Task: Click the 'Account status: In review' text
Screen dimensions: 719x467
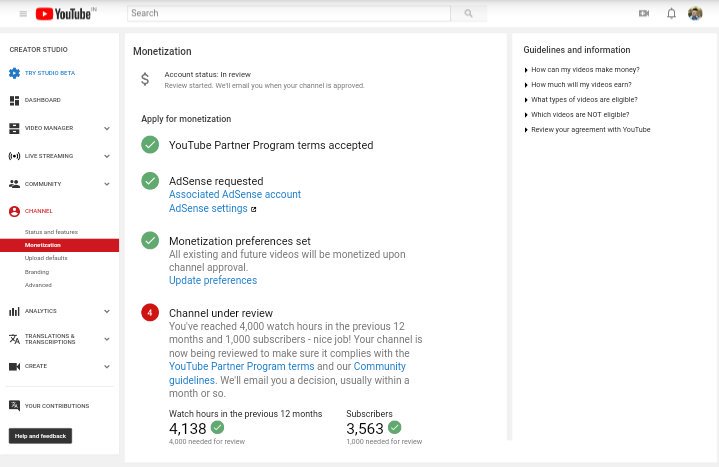Action: tap(208, 74)
